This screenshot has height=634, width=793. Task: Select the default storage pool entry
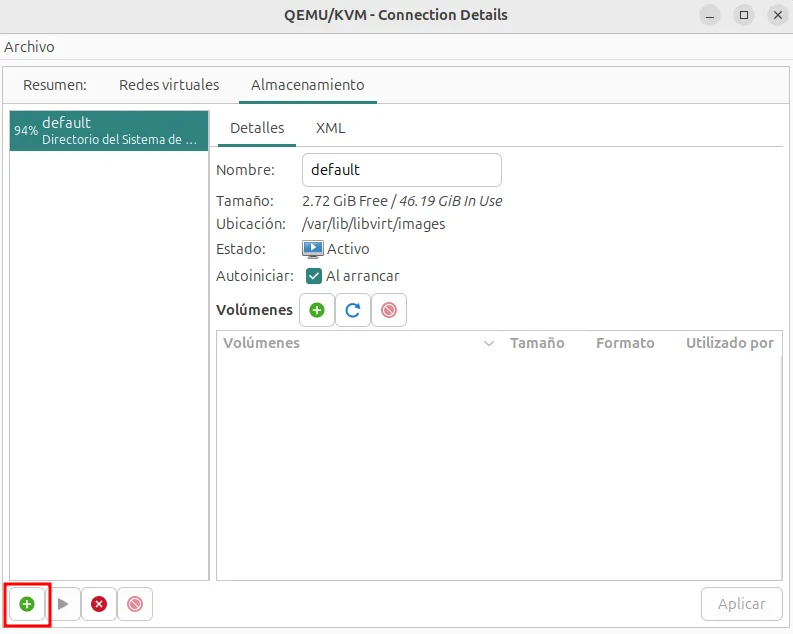[x=108, y=131]
